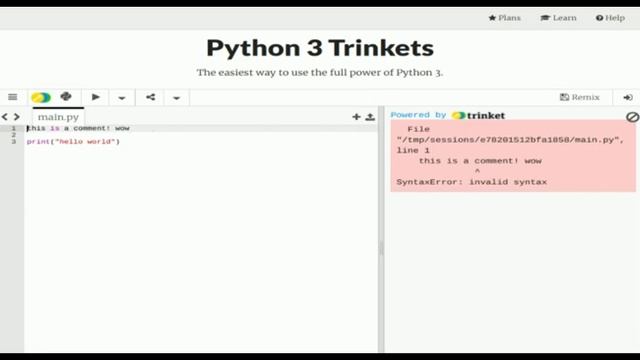Click the Trinket logo icon in toolbar
640x360 pixels.
point(41,98)
